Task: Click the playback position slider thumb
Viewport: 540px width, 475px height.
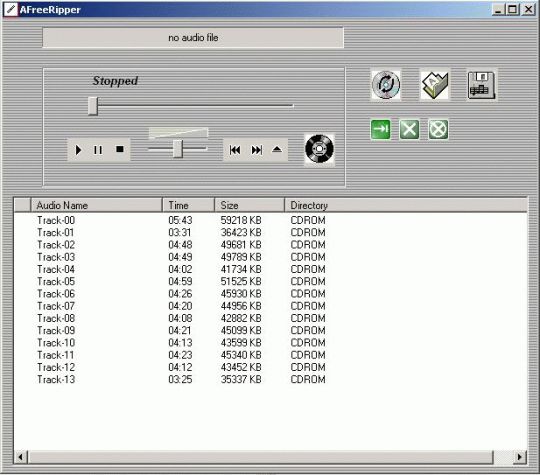Action: (x=93, y=106)
